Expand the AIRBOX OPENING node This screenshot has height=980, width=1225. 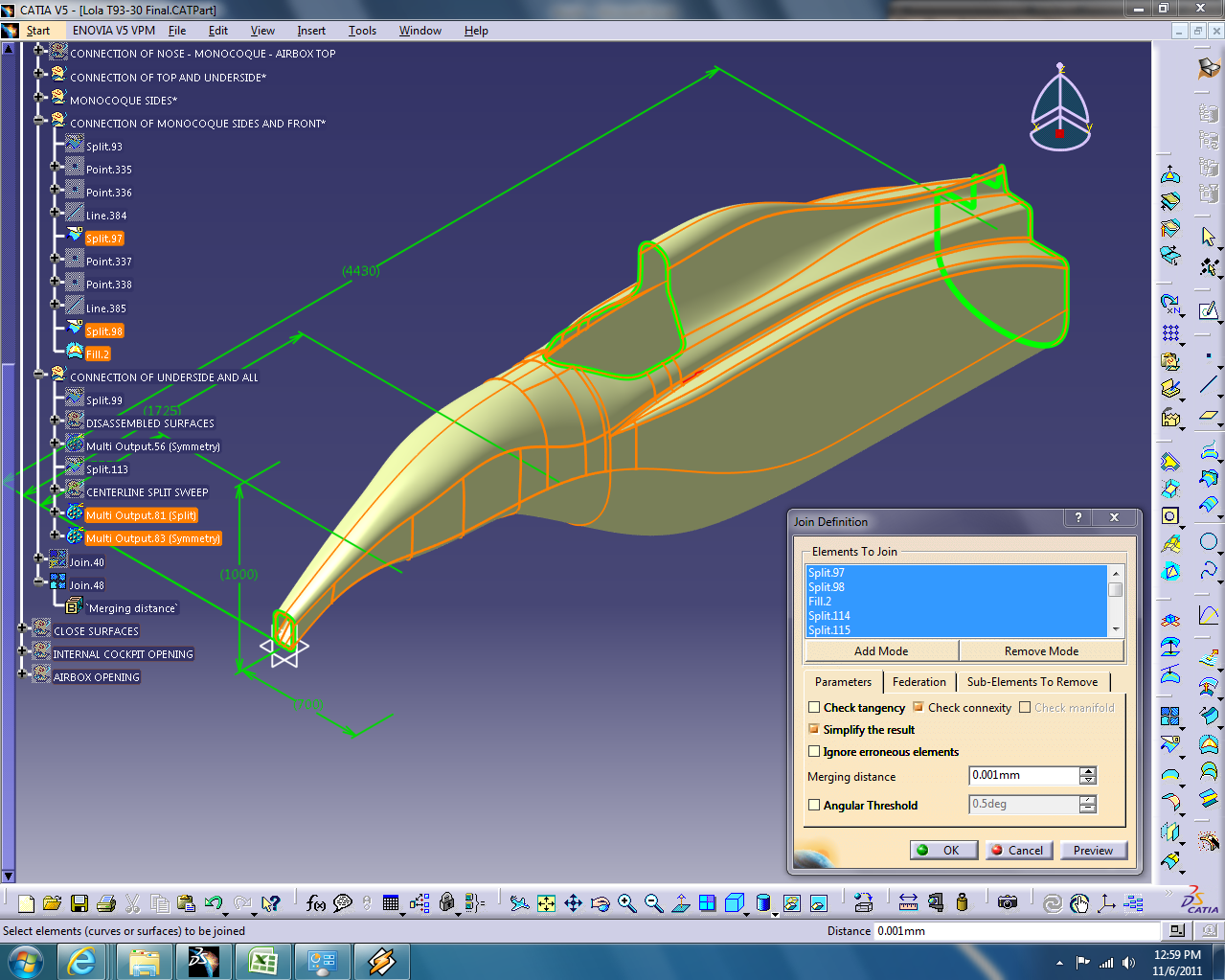[x=22, y=673]
